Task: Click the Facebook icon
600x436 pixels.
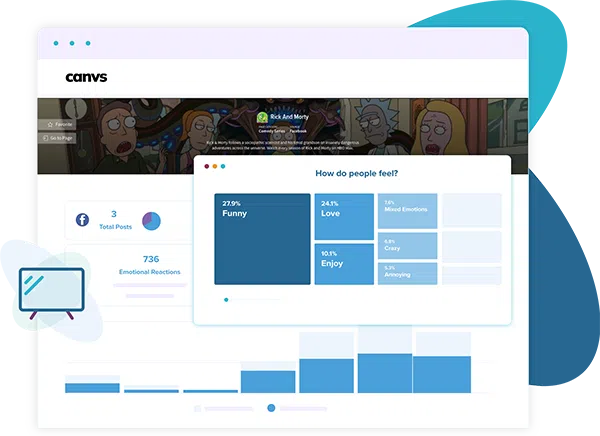Action: 82,220
